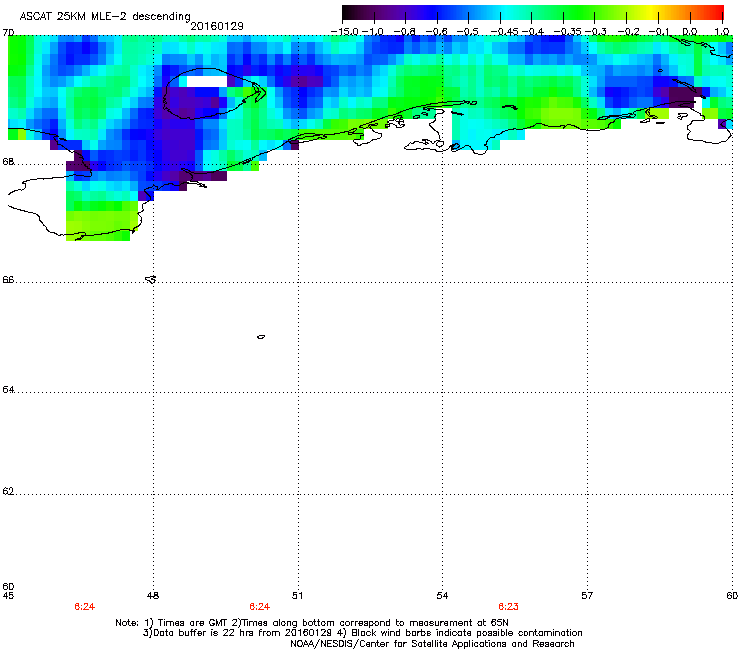This screenshot has height=650, width=740.
Task: Click the "-0.6" color scale label
Action: (x=436, y=32)
